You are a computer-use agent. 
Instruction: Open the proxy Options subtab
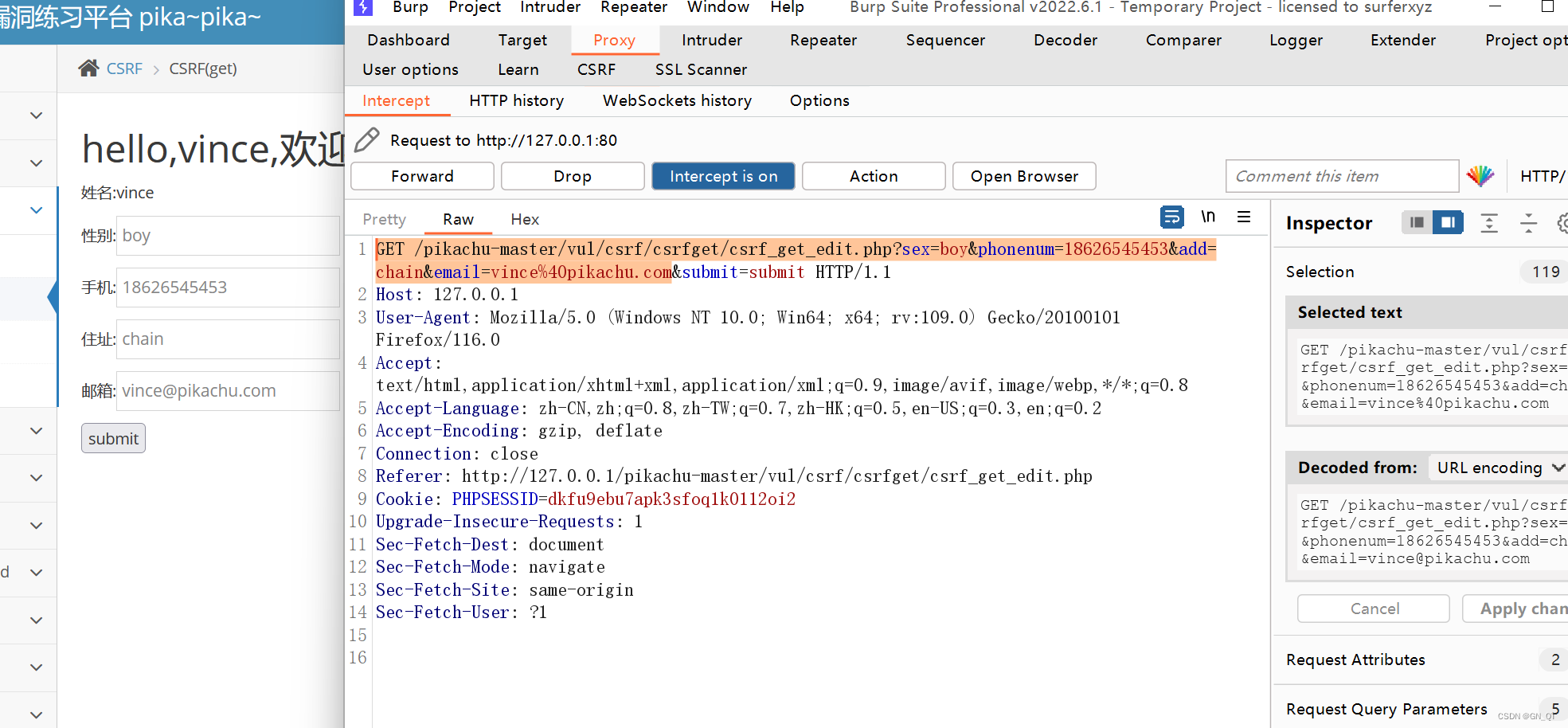coord(819,100)
